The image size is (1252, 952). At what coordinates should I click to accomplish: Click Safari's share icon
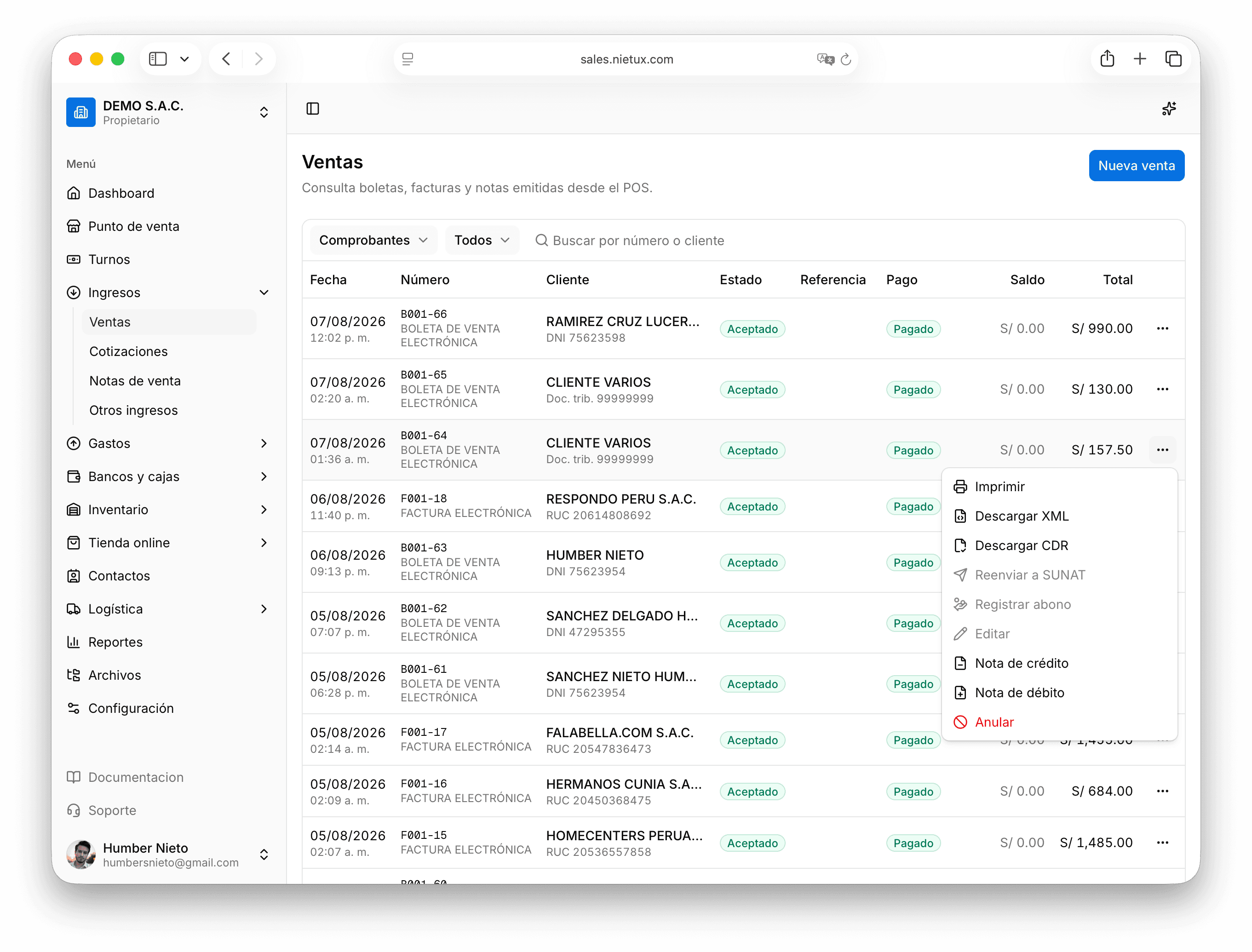coord(1107,59)
